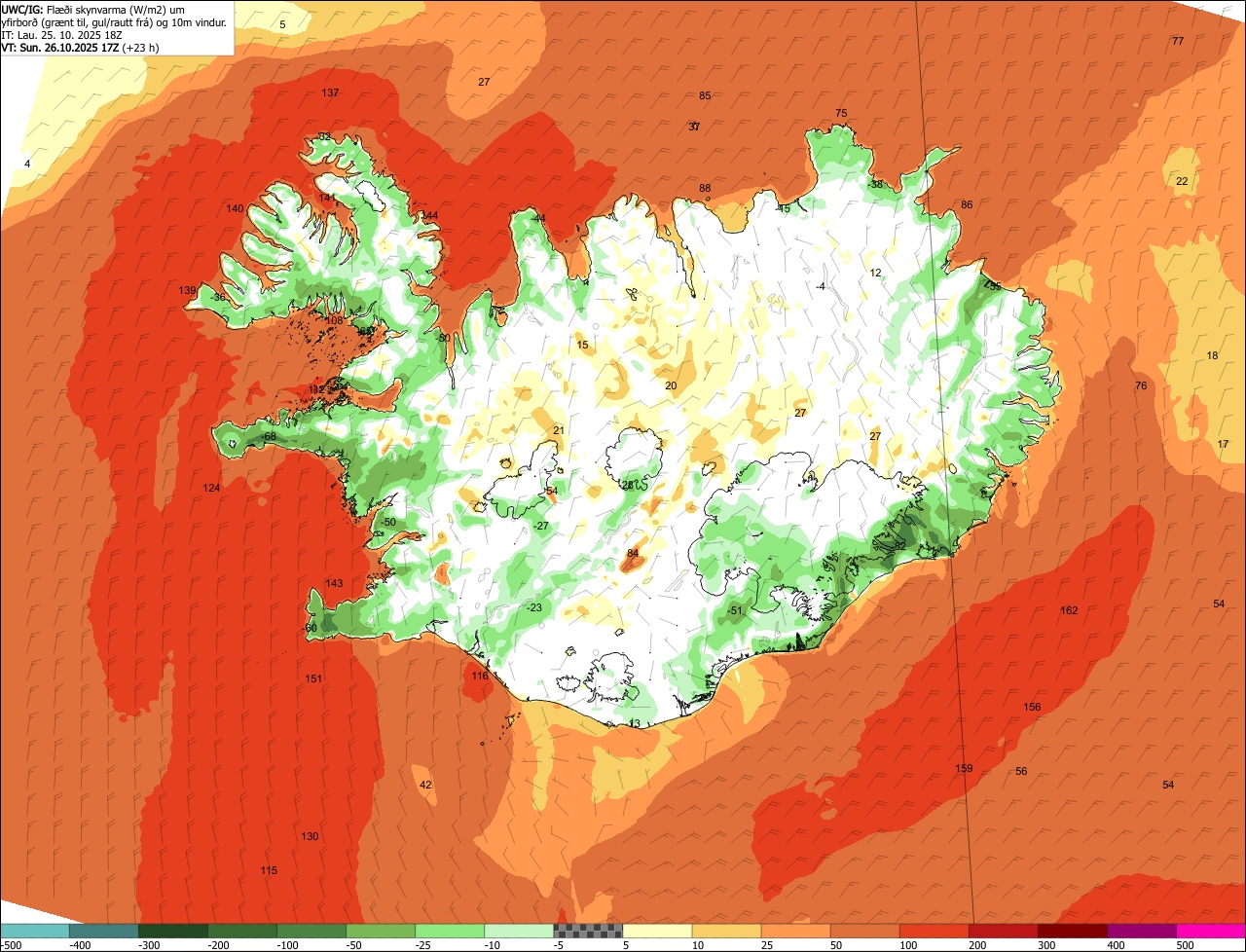The width and height of the screenshot is (1246, 952).
Task: Click the map value '86' off the northeast coast
Action: 967,204
